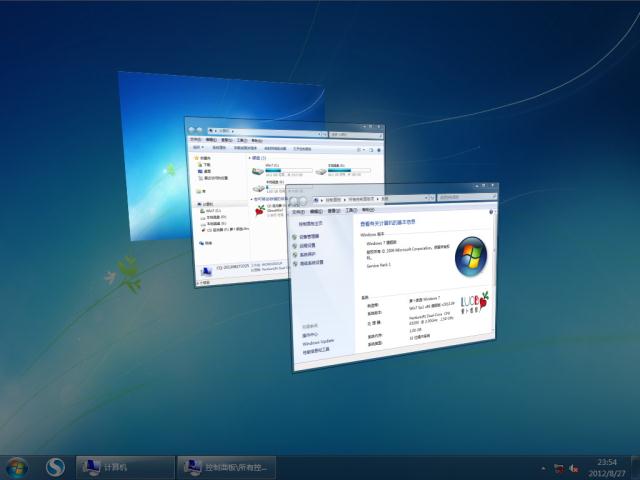Screen dimensions: 640x480
Task: Select the radish CD drive icon
Action: coord(260,210)
